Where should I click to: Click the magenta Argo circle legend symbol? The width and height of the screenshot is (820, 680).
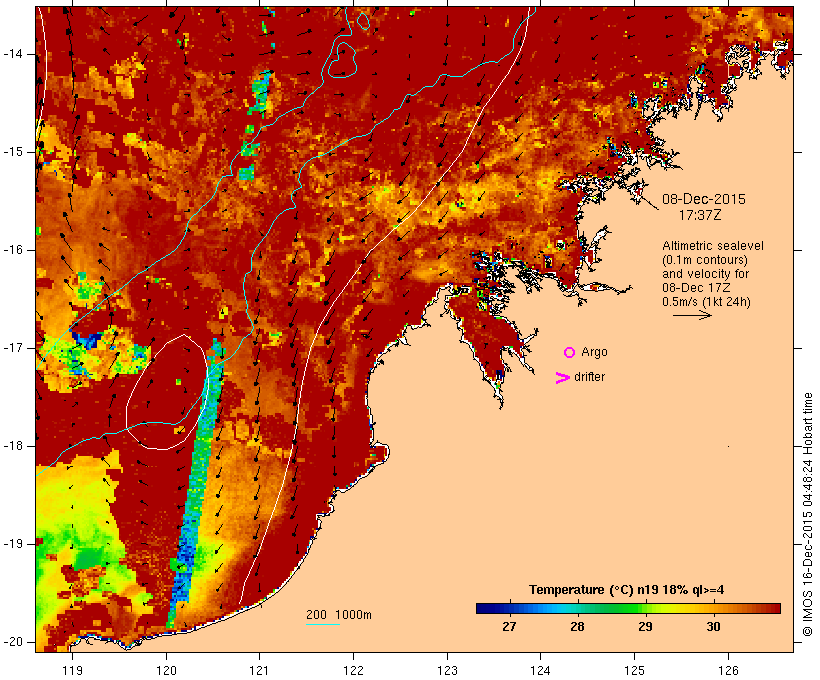pyautogui.click(x=570, y=353)
